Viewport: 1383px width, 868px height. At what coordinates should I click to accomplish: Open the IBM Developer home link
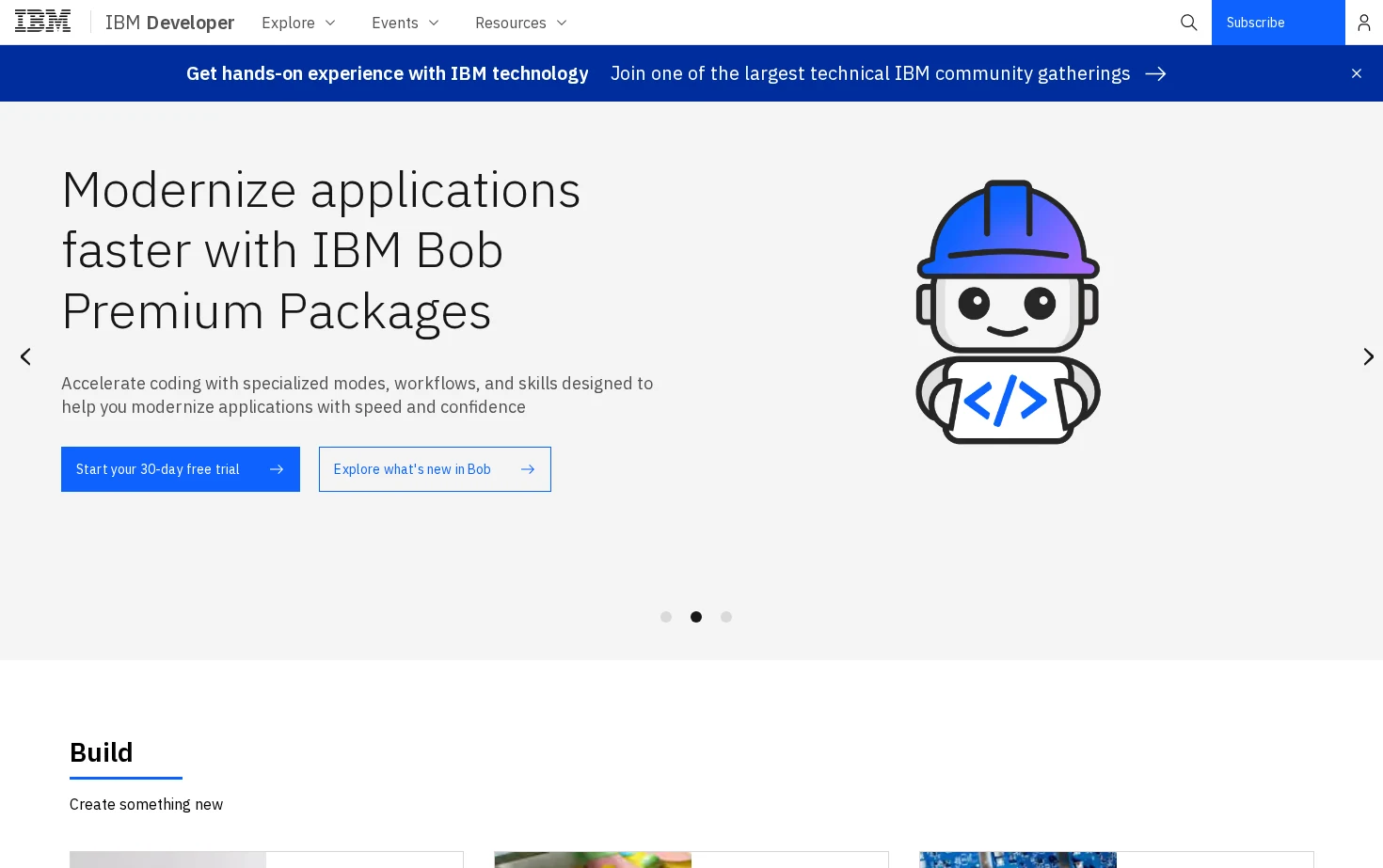pos(169,23)
